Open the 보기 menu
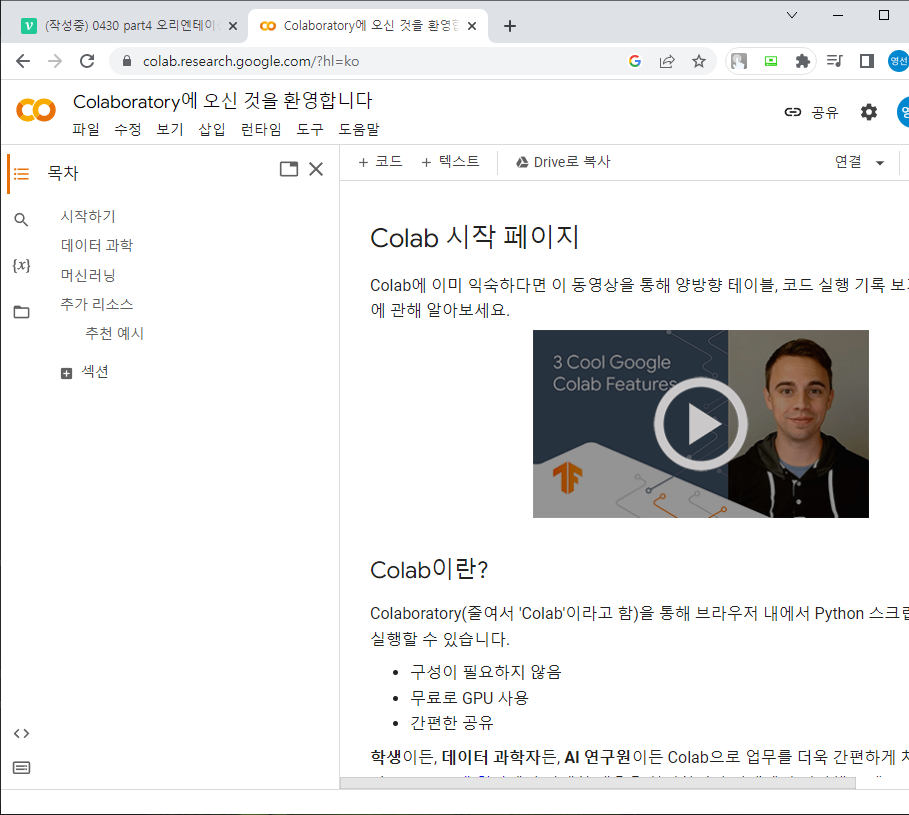This screenshot has width=909, height=815. [x=170, y=129]
